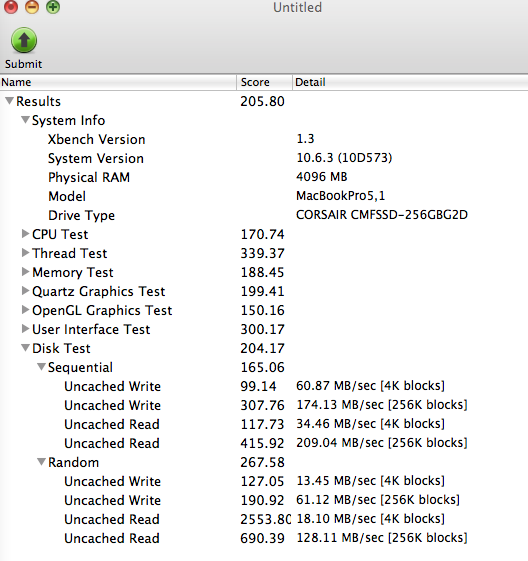Viewport: 528px width, 561px height.
Task: Click the detail value MacBookPro5,1
Action: click(x=341, y=196)
